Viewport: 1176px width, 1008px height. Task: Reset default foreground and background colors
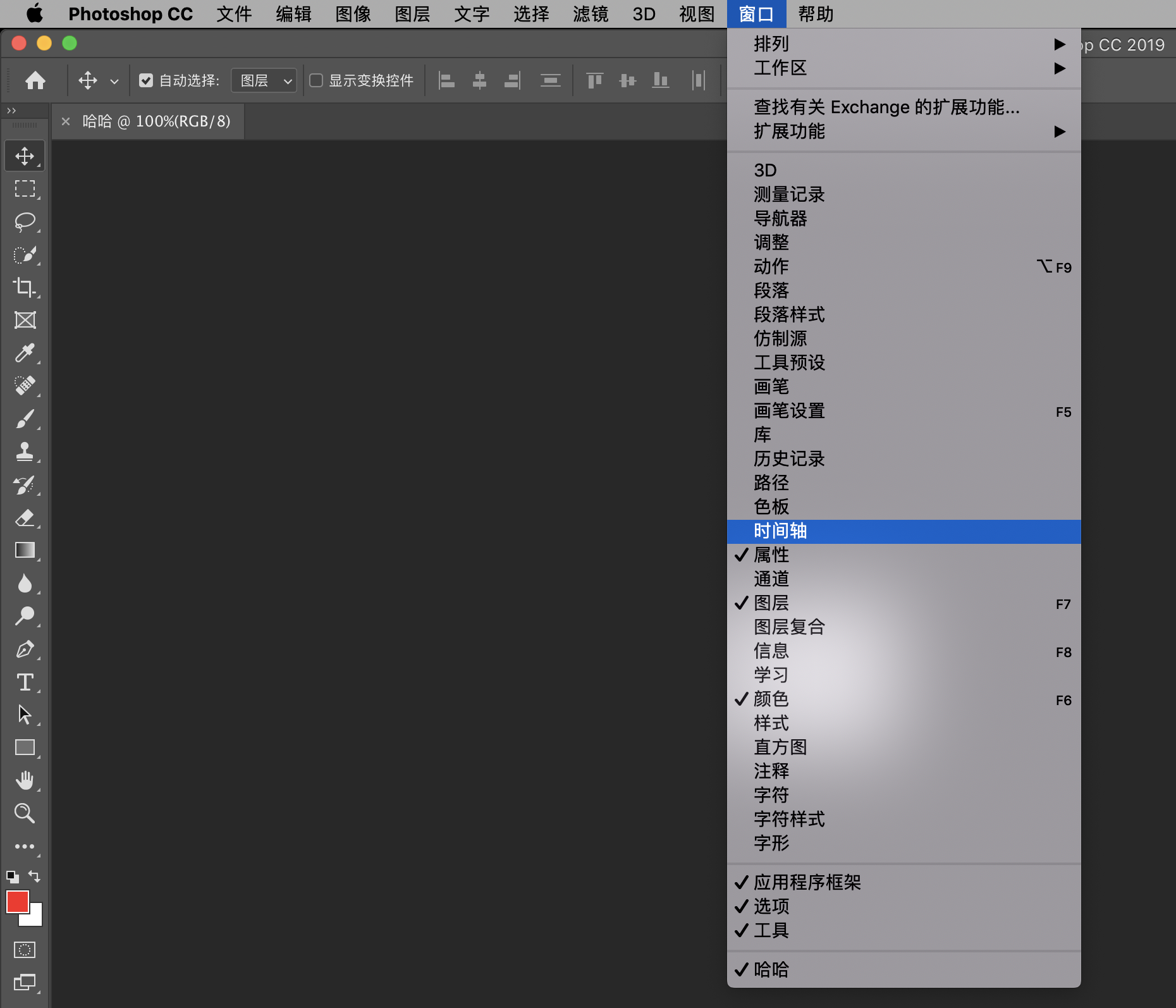pos(13,876)
